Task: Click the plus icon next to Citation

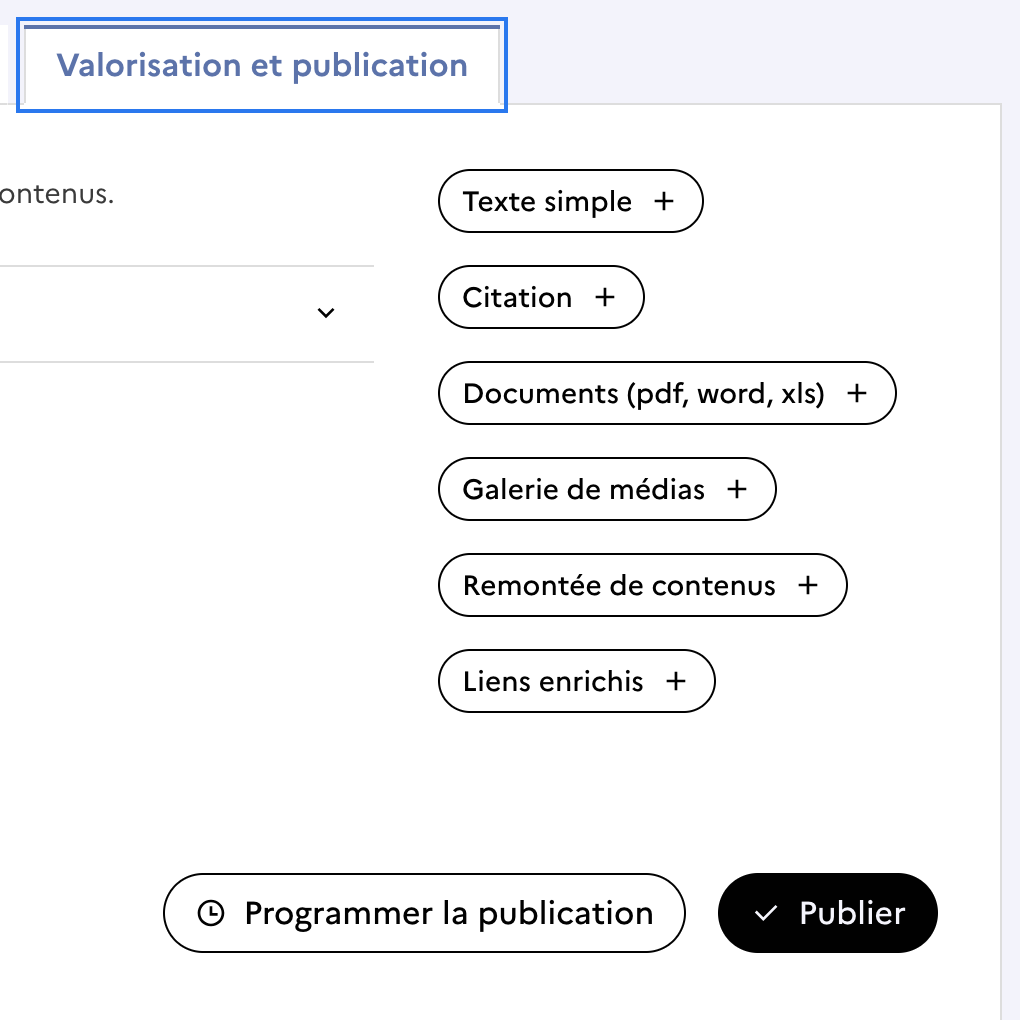Action: tap(605, 297)
